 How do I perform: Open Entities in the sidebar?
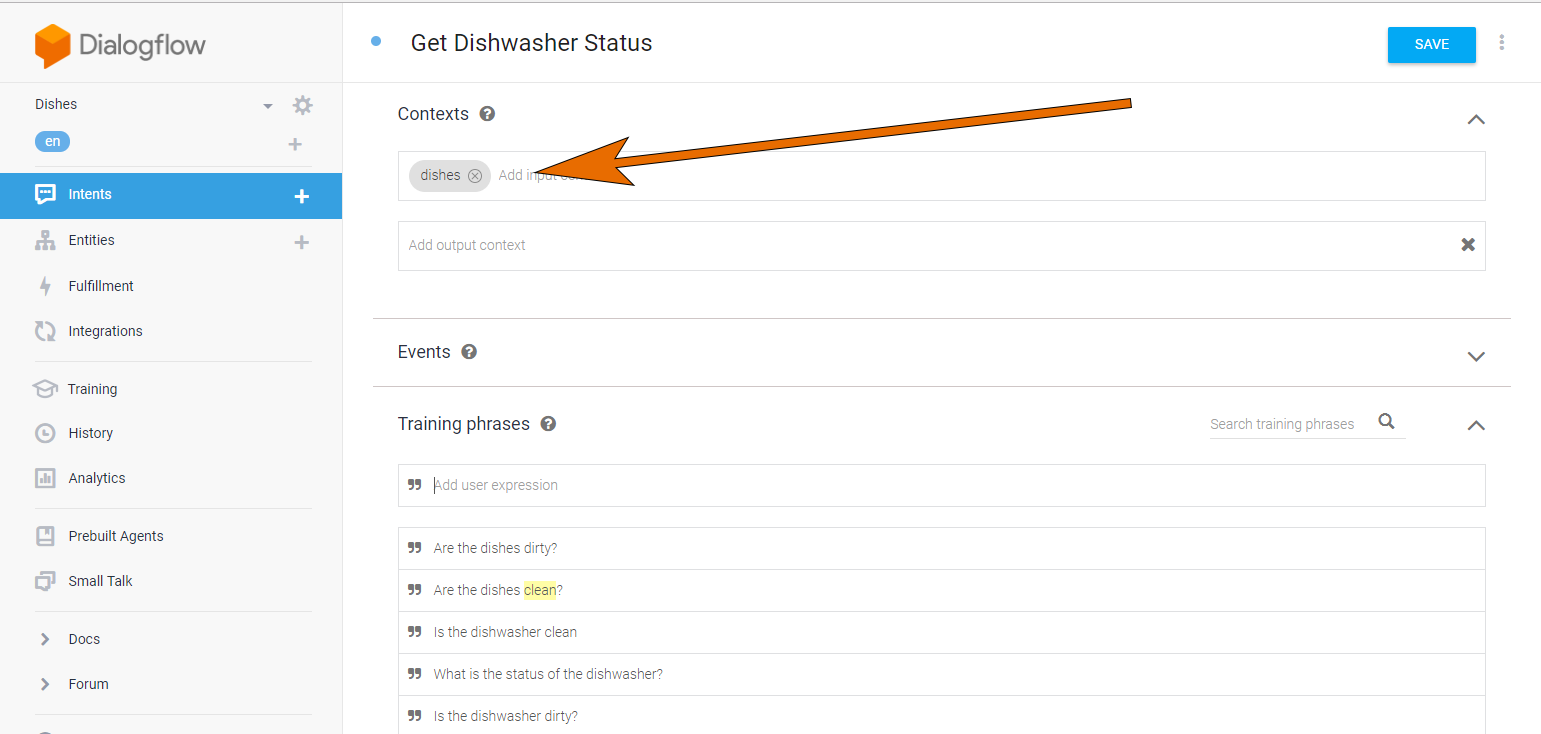click(x=91, y=240)
